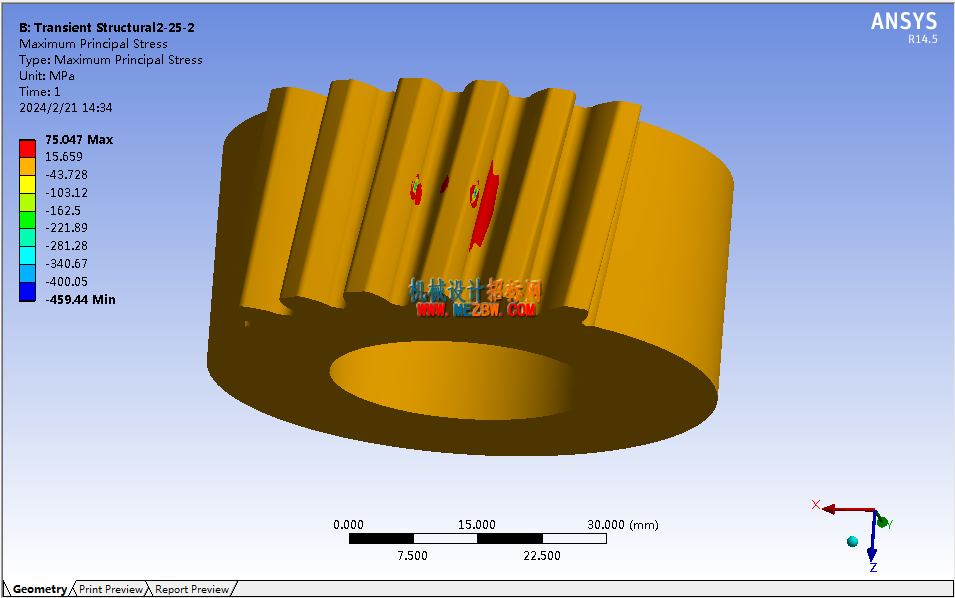Image resolution: width=955 pixels, height=598 pixels.
Task: Click the red legend color band
Action: (27, 149)
